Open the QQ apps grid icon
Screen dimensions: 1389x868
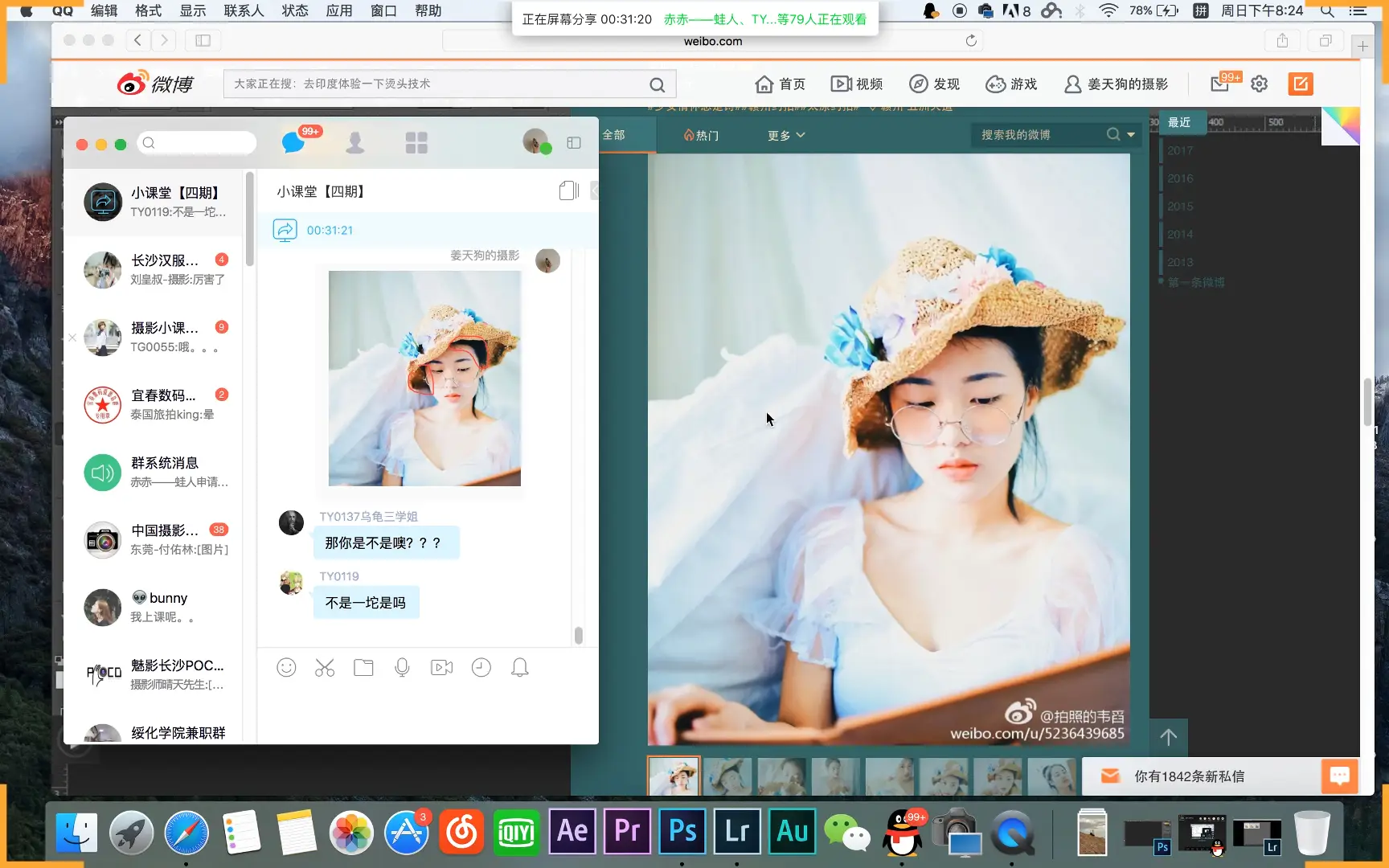click(x=416, y=143)
